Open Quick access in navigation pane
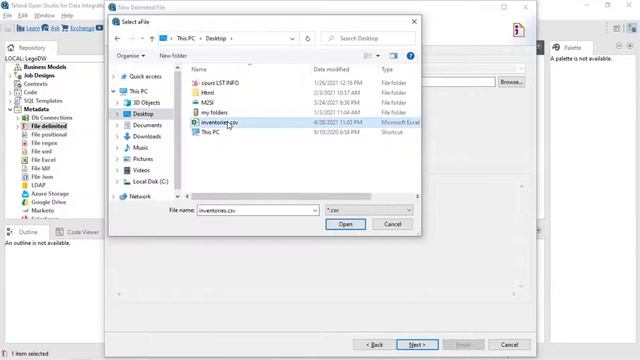Image resolution: width=640 pixels, height=360 pixels. coord(145,76)
